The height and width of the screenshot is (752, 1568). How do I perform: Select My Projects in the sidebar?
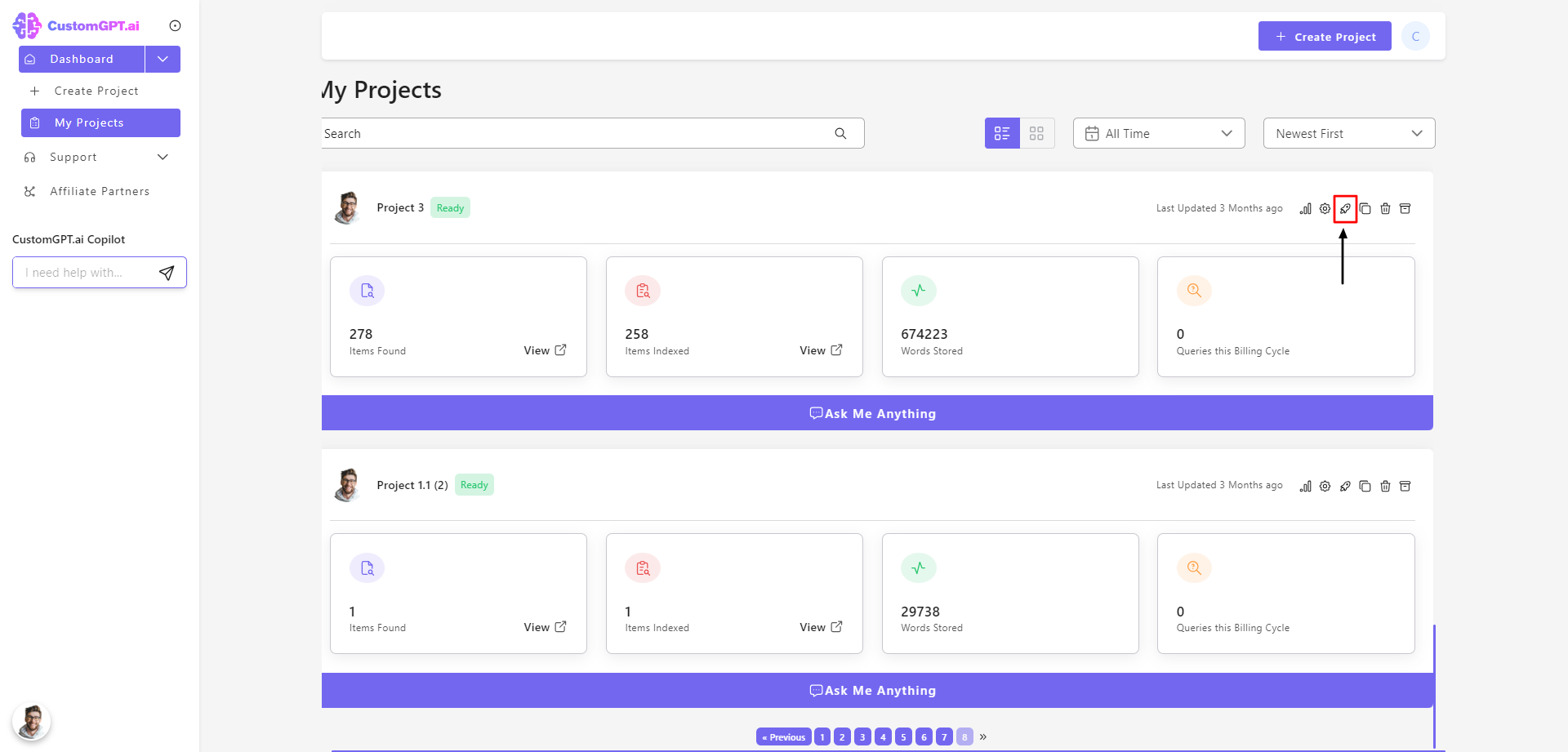click(x=100, y=122)
